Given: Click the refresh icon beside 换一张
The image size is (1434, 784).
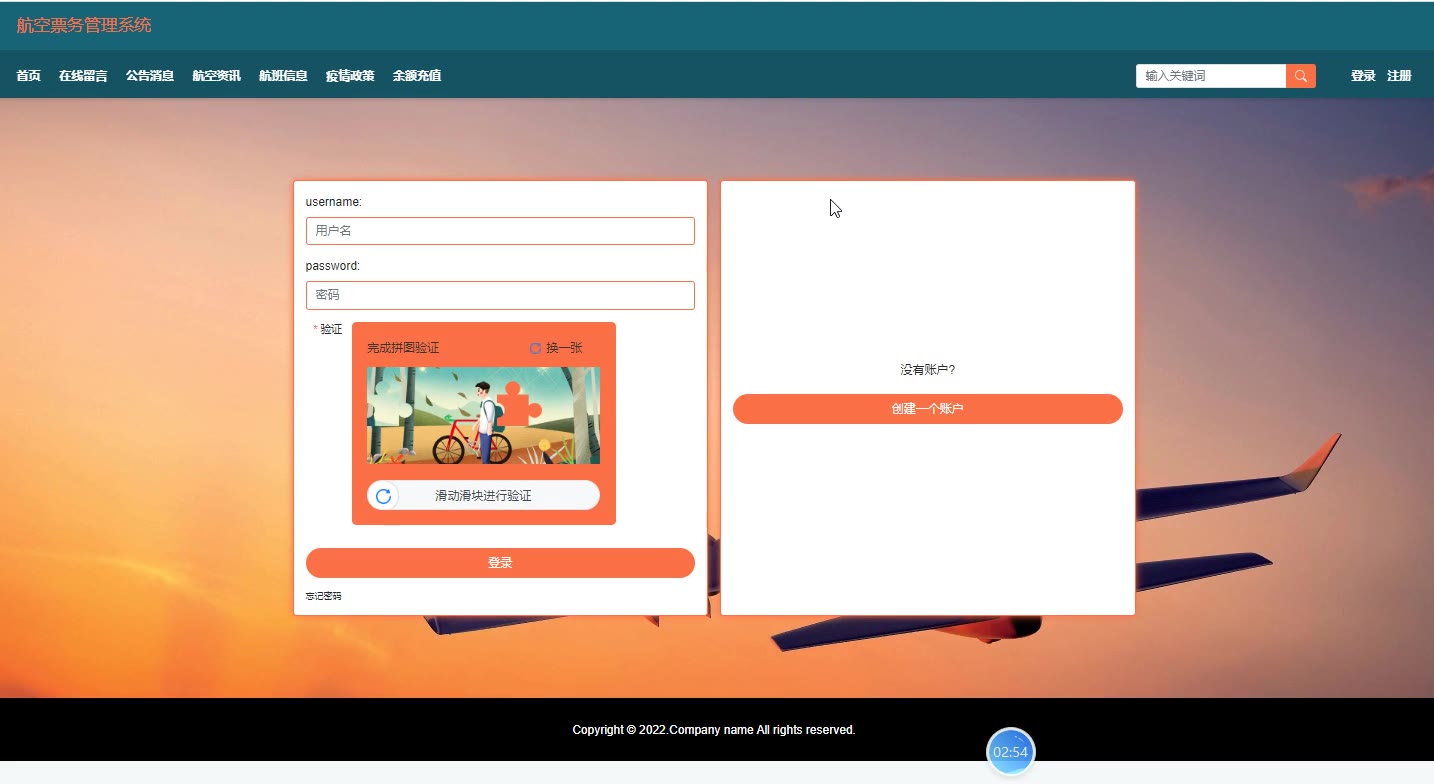Looking at the screenshot, I should 535,348.
